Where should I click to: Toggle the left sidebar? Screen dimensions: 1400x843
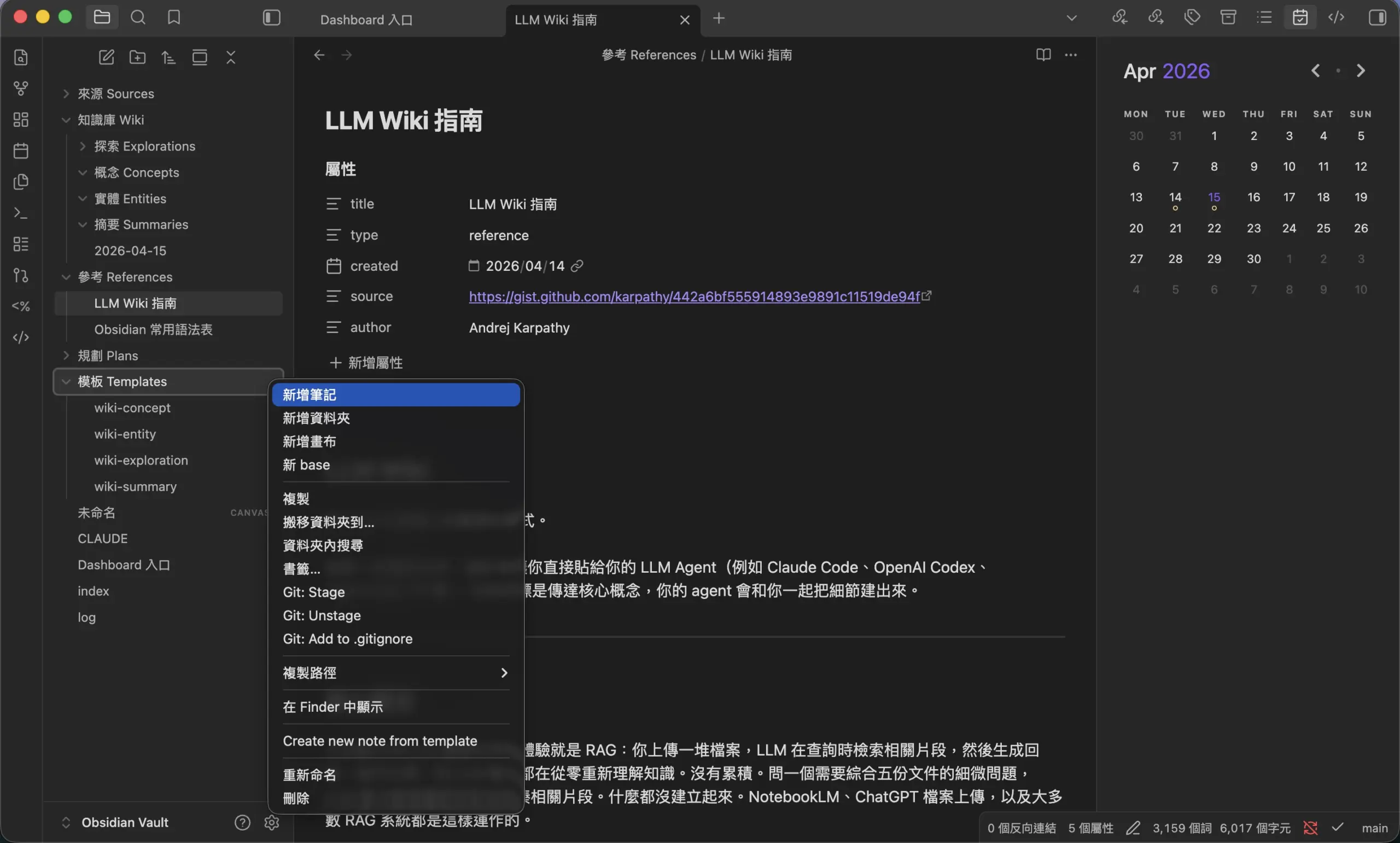(271, 18)
